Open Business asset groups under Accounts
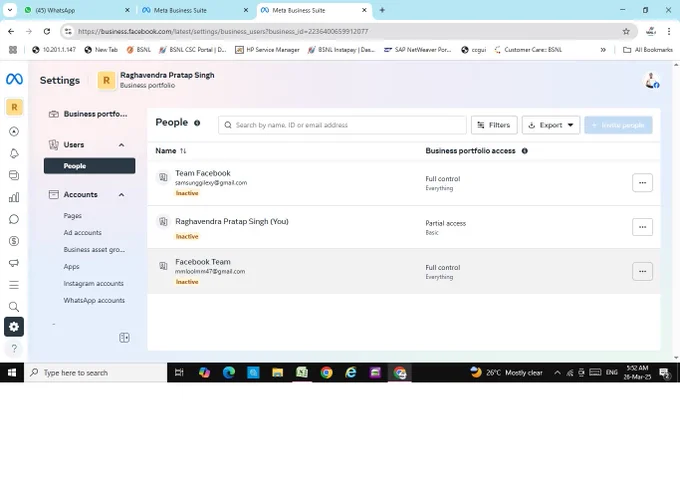Screen dimensions: 680x495 point(94,249)
